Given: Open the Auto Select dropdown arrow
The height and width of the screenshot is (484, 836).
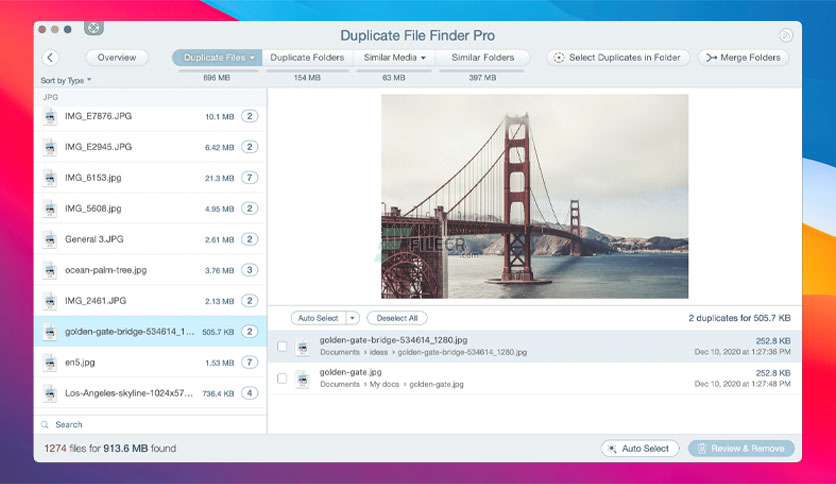Looking at the screenshot, I should pos(352,318).
